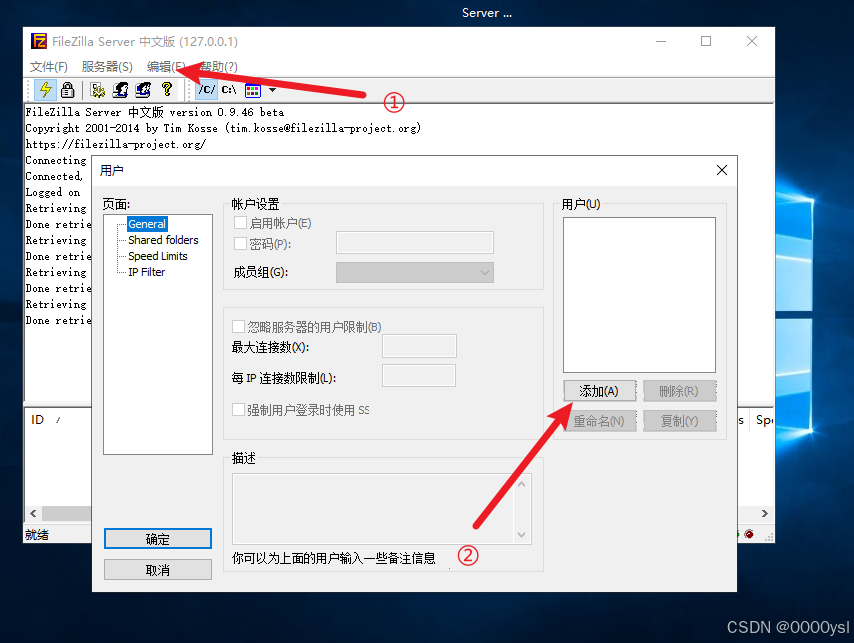
Task: Select IP Filter page
Action: click(146, 272)
